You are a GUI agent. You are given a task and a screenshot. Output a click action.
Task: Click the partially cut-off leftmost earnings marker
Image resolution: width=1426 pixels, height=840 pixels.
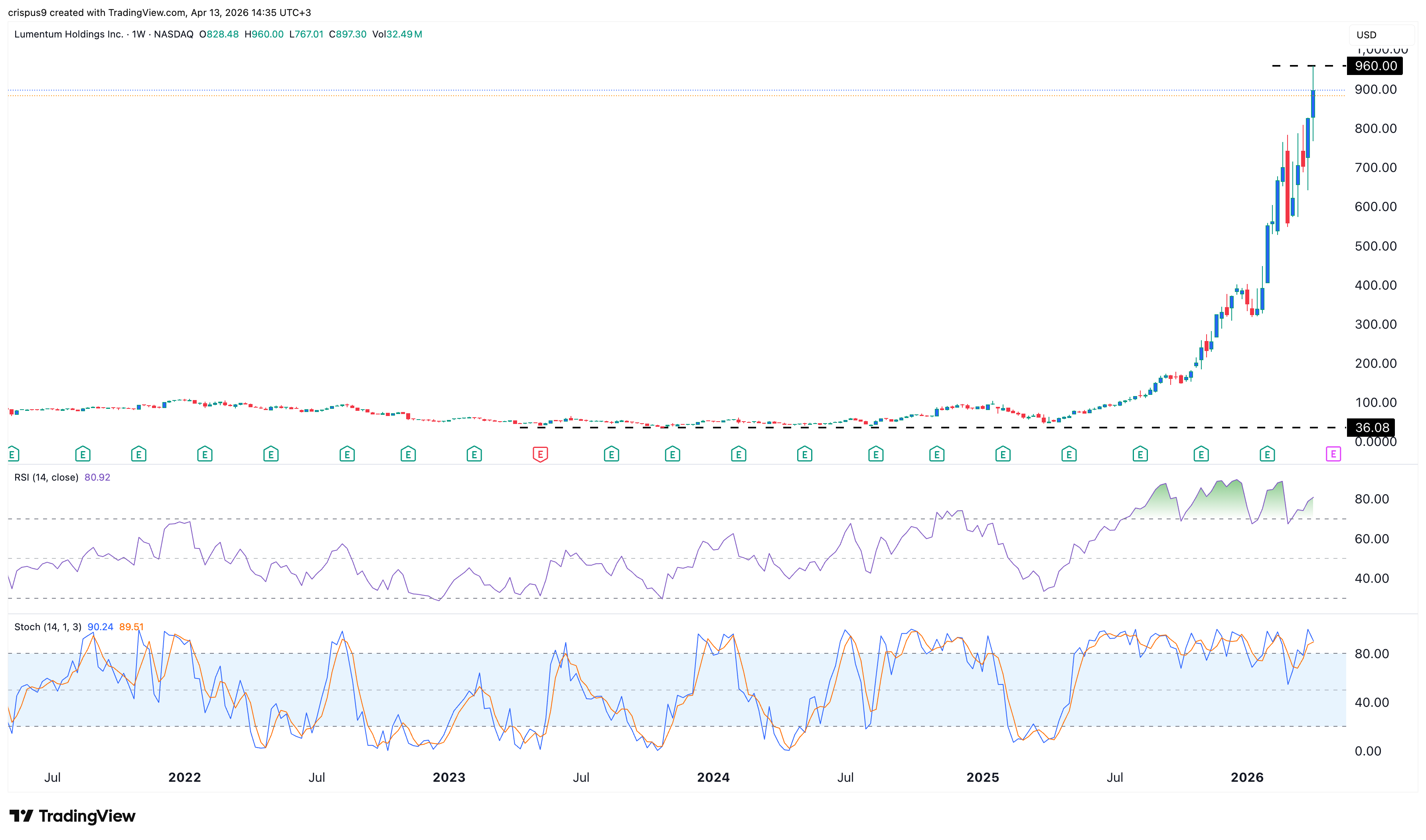tap(12, 454)
